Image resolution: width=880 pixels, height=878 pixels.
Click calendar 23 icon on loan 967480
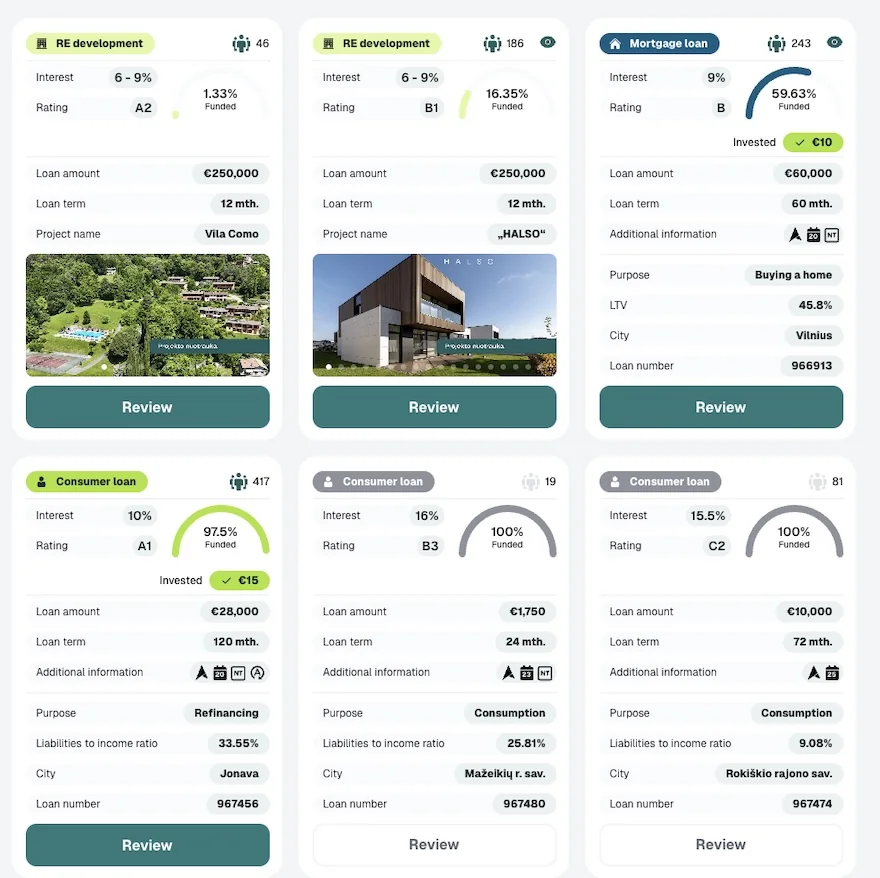point(526,673)
